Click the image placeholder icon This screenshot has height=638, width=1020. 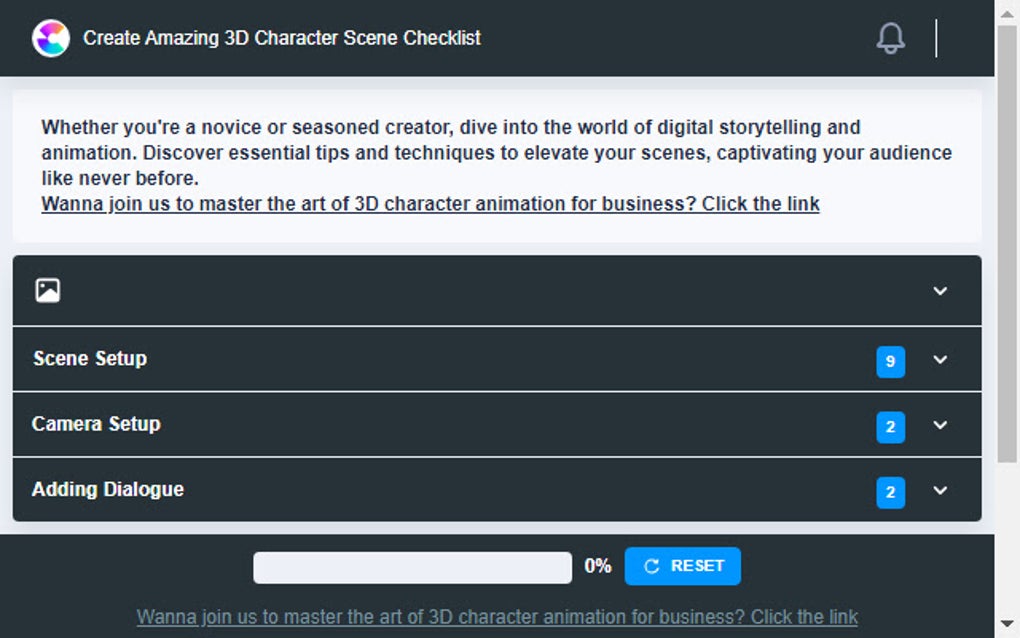pyautogui.click(x=47, y=290)
